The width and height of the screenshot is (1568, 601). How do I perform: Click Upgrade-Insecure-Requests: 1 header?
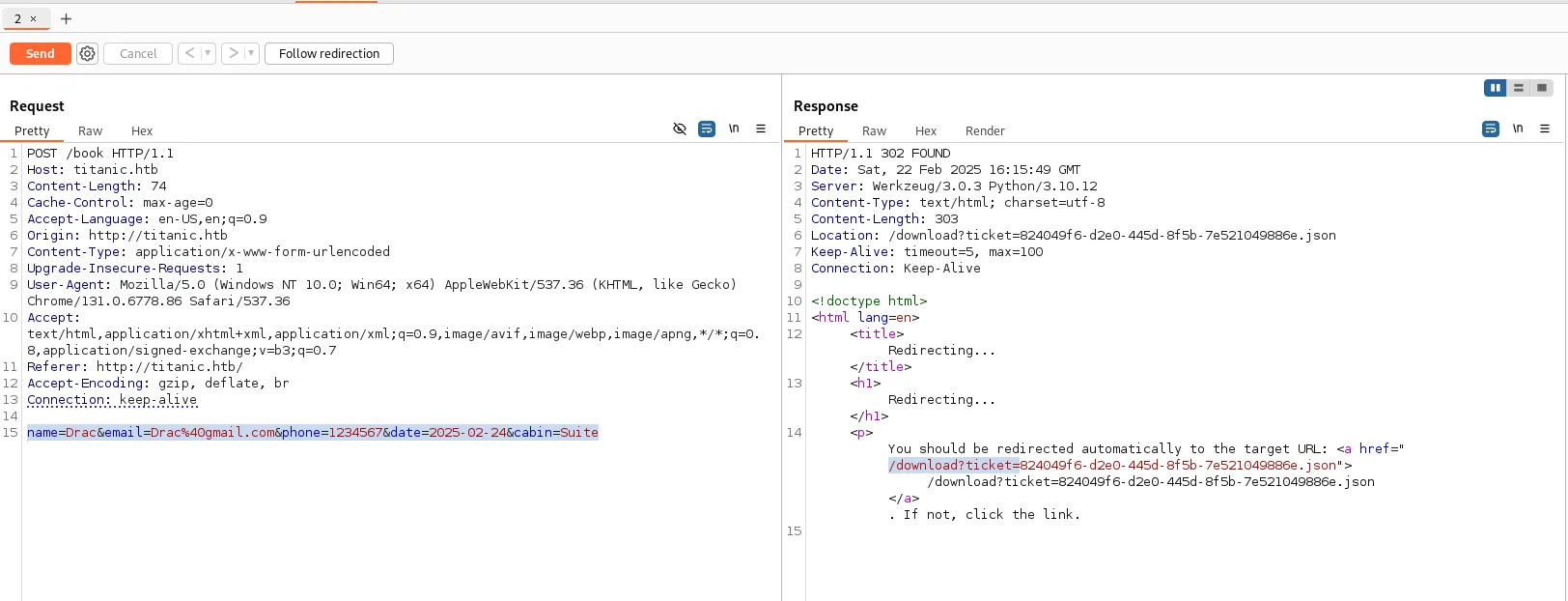pos(135,268)
